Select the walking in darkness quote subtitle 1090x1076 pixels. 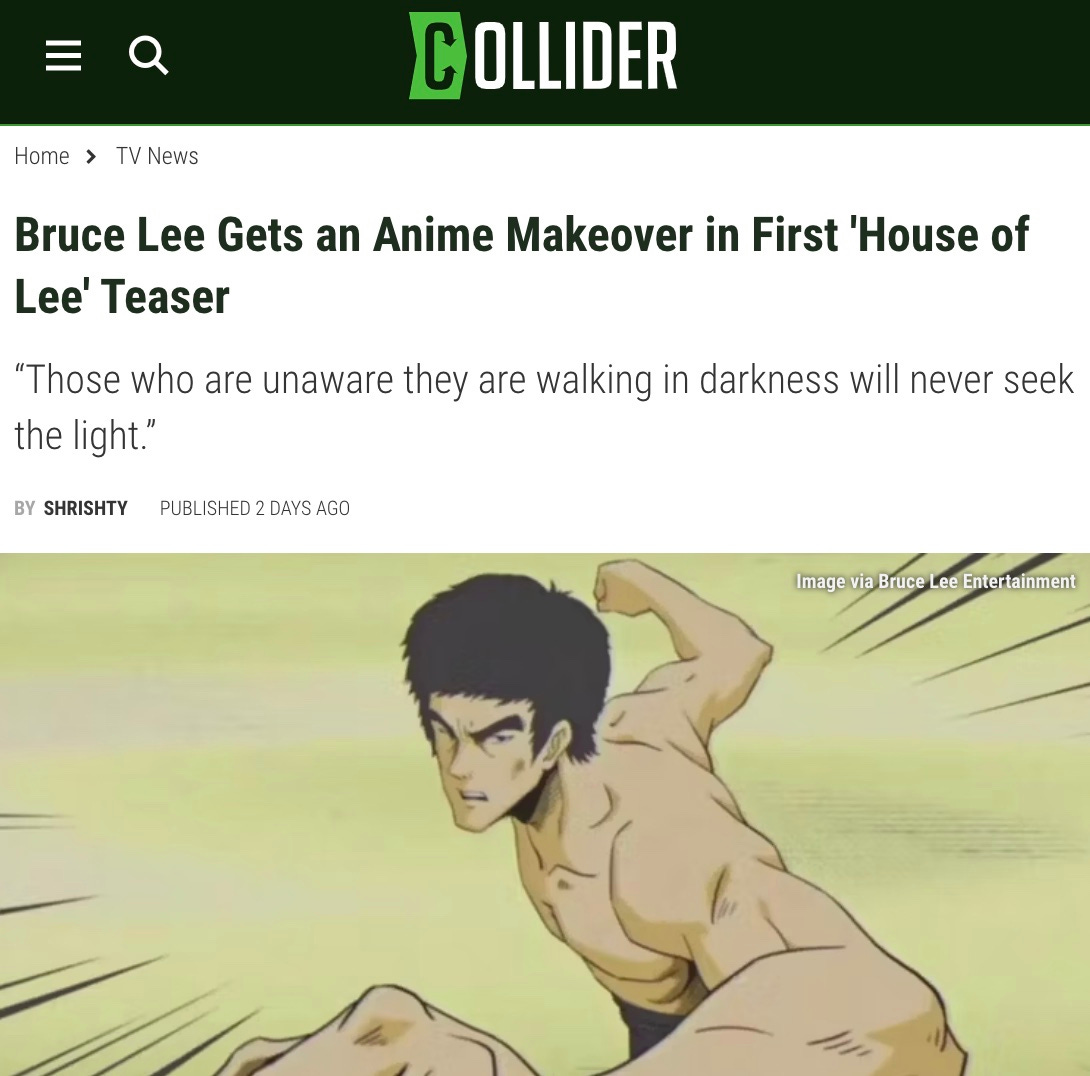[x=544, y=408]
